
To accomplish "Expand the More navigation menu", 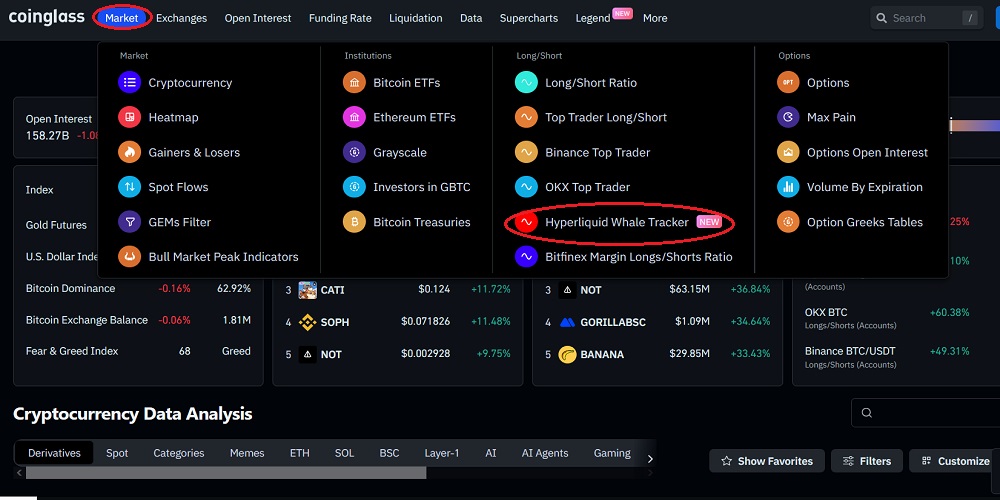I will (x=655, y=18).
